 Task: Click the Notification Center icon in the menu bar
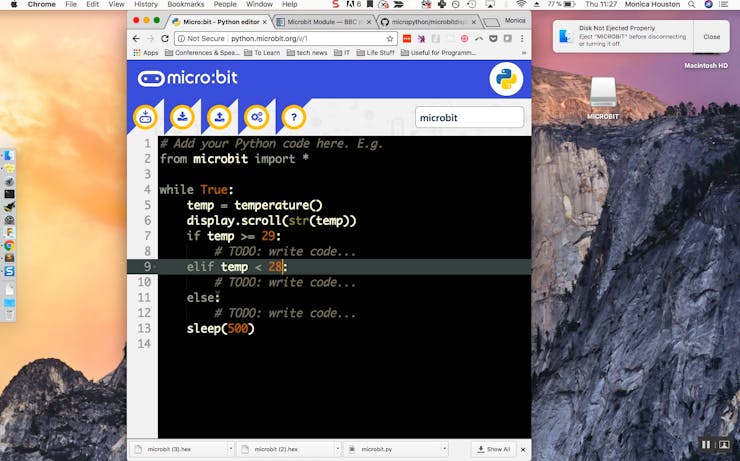point(723,4)
